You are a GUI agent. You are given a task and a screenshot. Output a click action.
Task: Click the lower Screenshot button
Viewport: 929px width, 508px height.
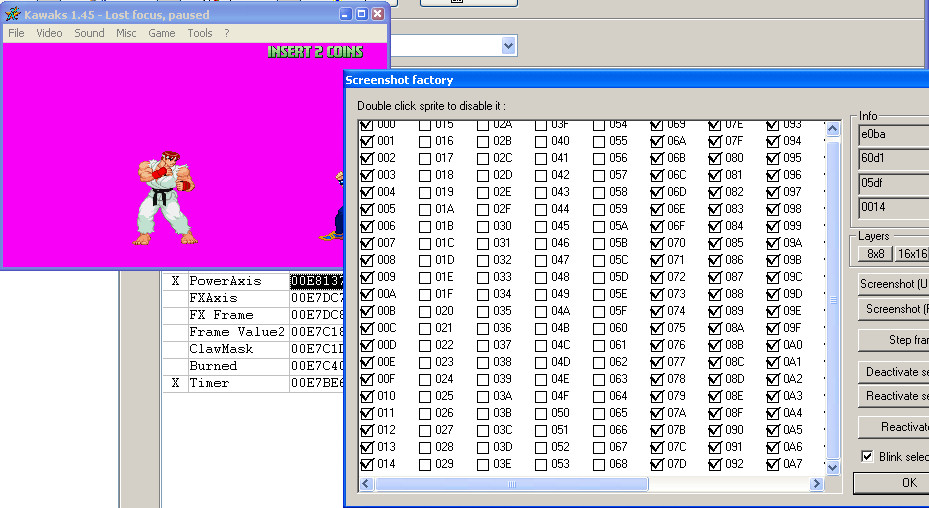893,309
